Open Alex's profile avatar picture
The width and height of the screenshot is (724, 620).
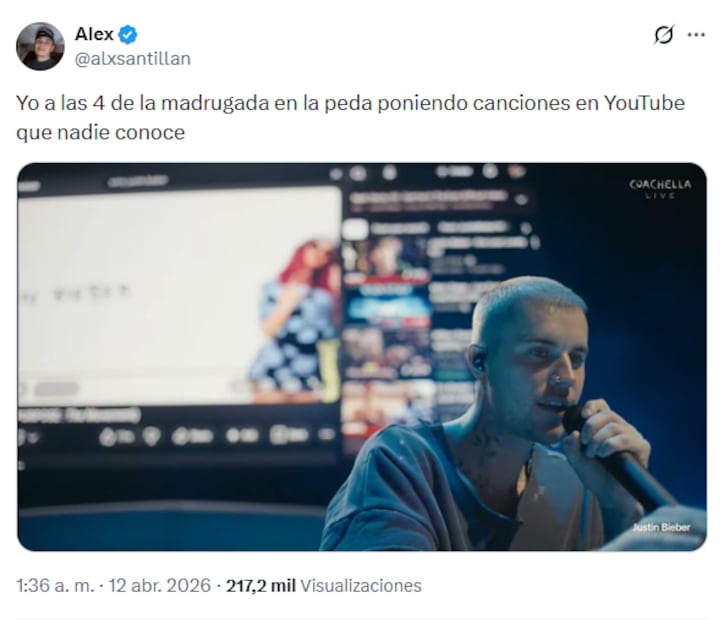pos(40,46)
